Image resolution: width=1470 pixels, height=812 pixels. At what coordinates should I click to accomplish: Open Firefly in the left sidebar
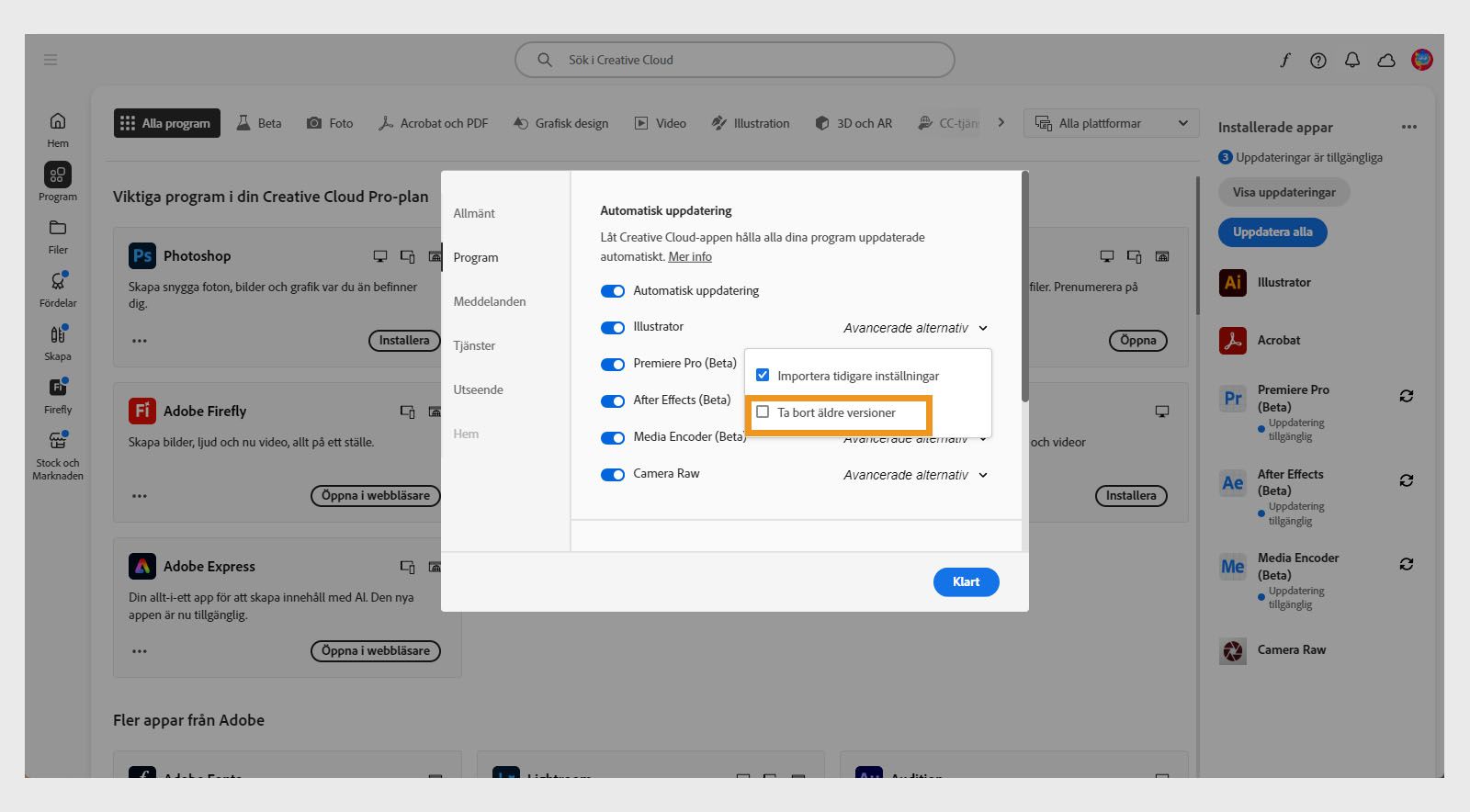(x=58, y=396)
